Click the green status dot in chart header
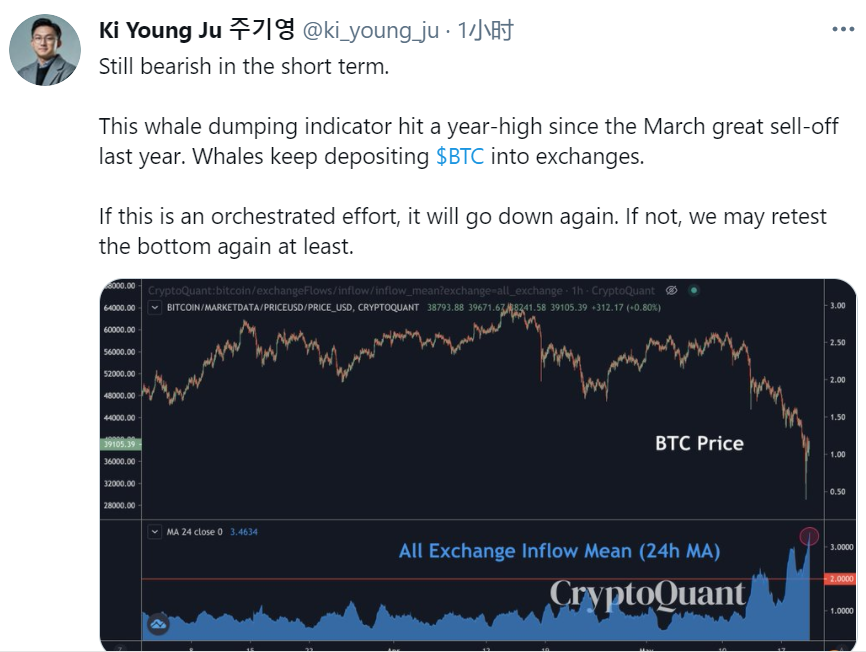 pos(694,290)
